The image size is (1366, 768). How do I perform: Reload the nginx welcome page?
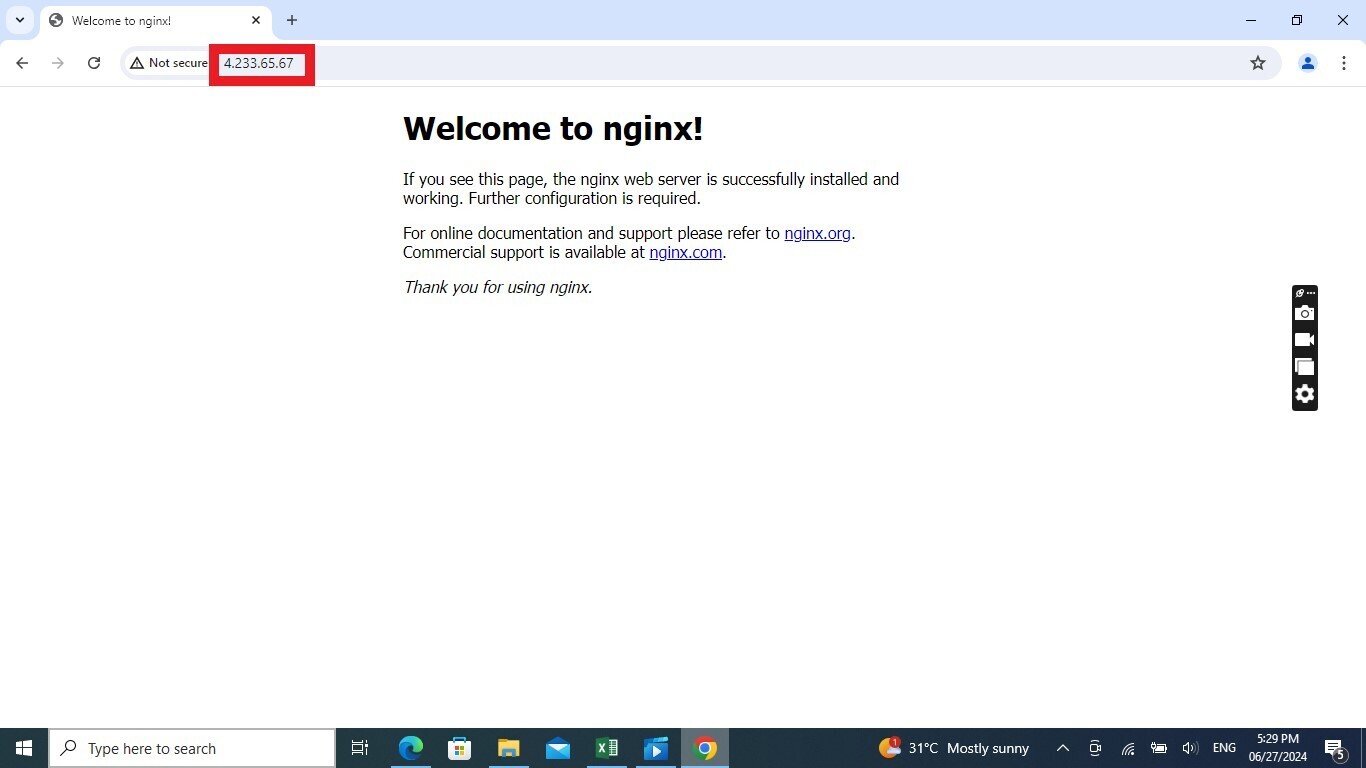click(x=94, y=63)
